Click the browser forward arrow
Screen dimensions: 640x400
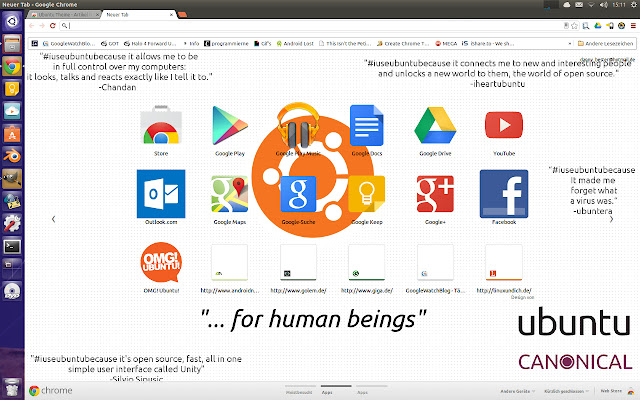[42, 26]
